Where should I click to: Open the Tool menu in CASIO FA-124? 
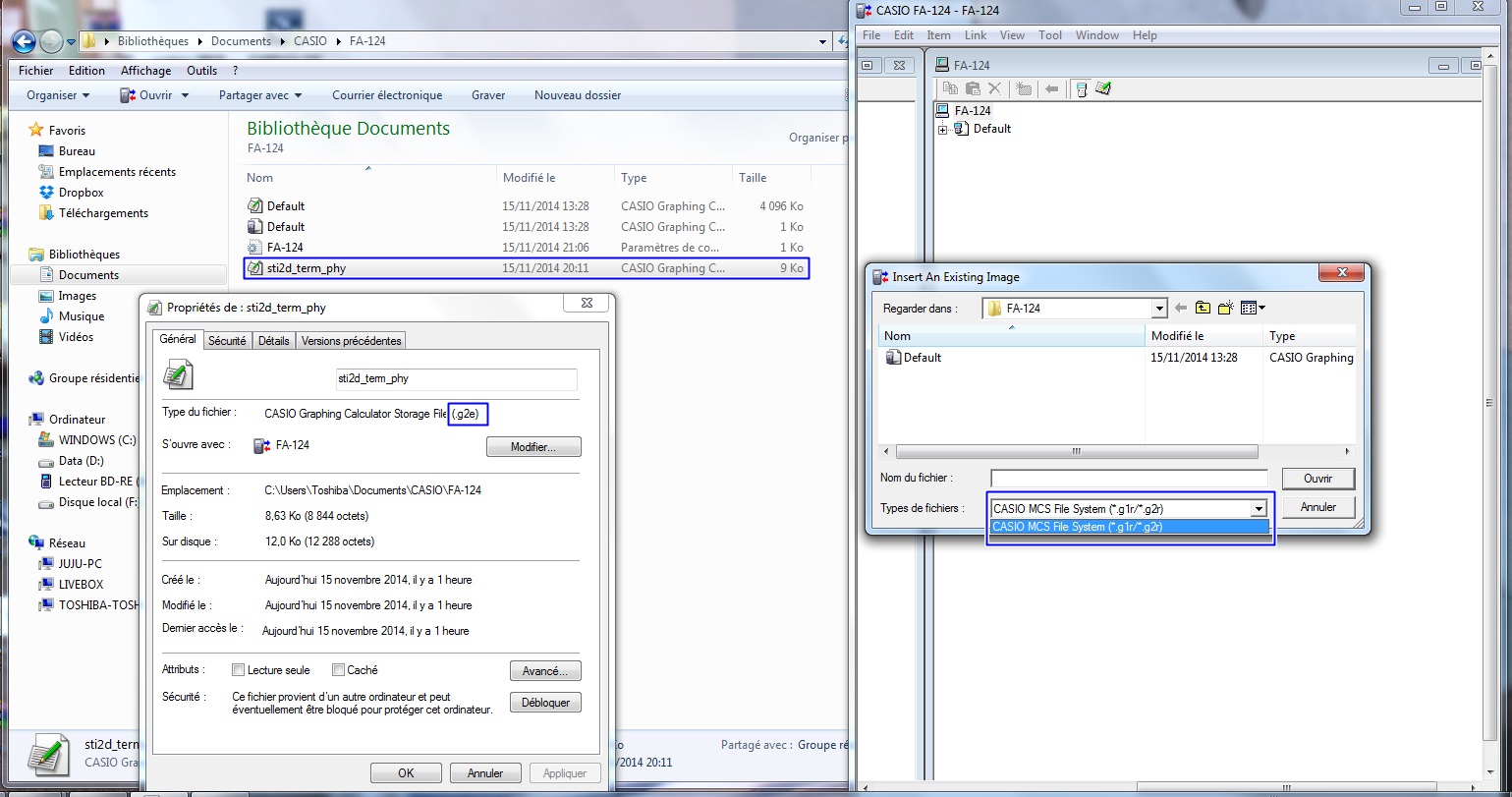pos(1050,35)
